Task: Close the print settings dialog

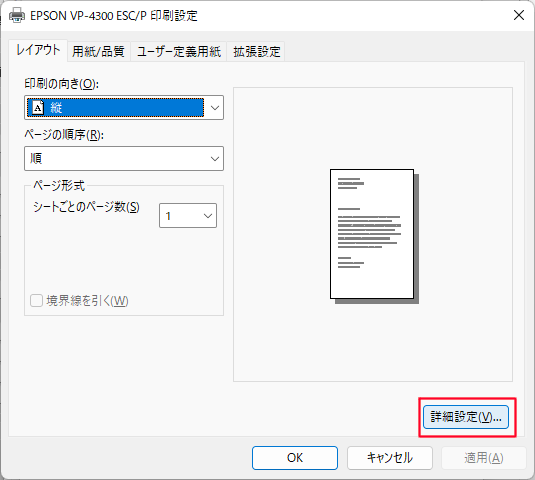Action: (519, 15)
